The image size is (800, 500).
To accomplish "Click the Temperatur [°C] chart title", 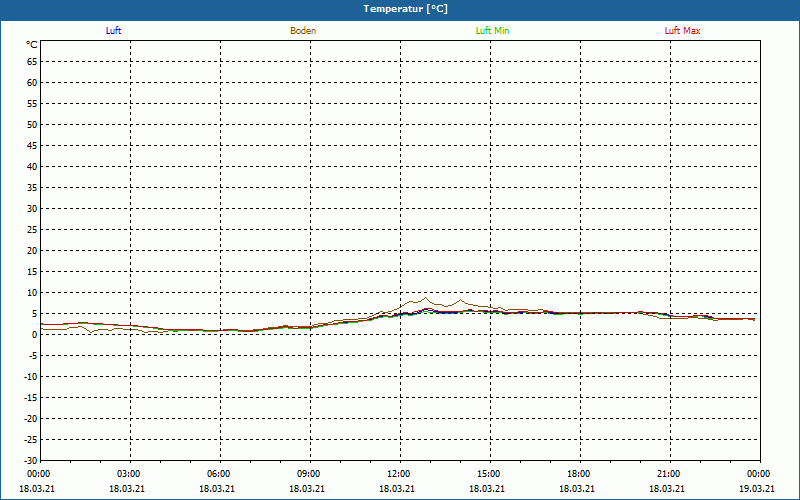I will (406, 9).
